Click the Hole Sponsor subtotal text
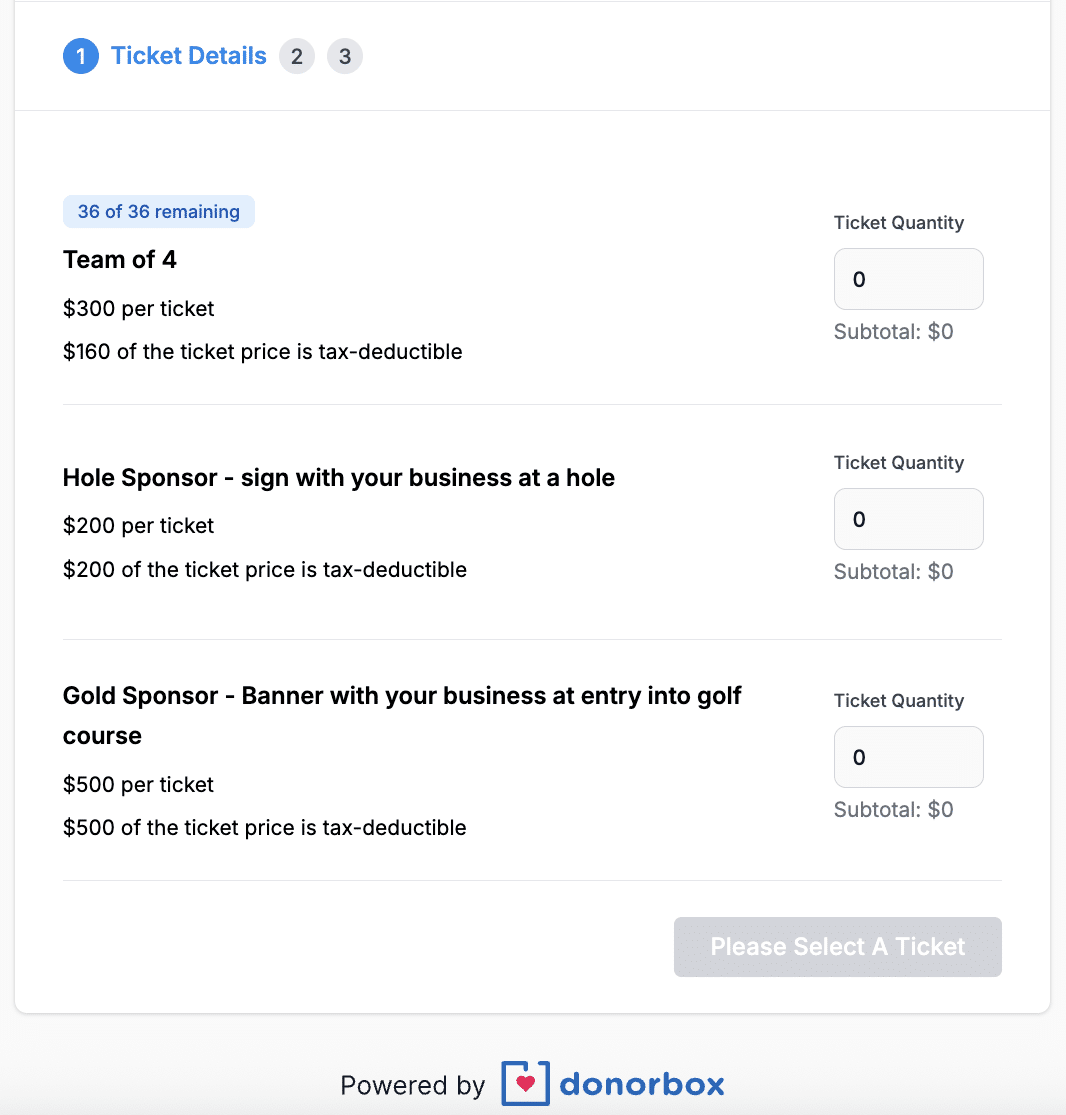1066x1115 pixels. 893,572
